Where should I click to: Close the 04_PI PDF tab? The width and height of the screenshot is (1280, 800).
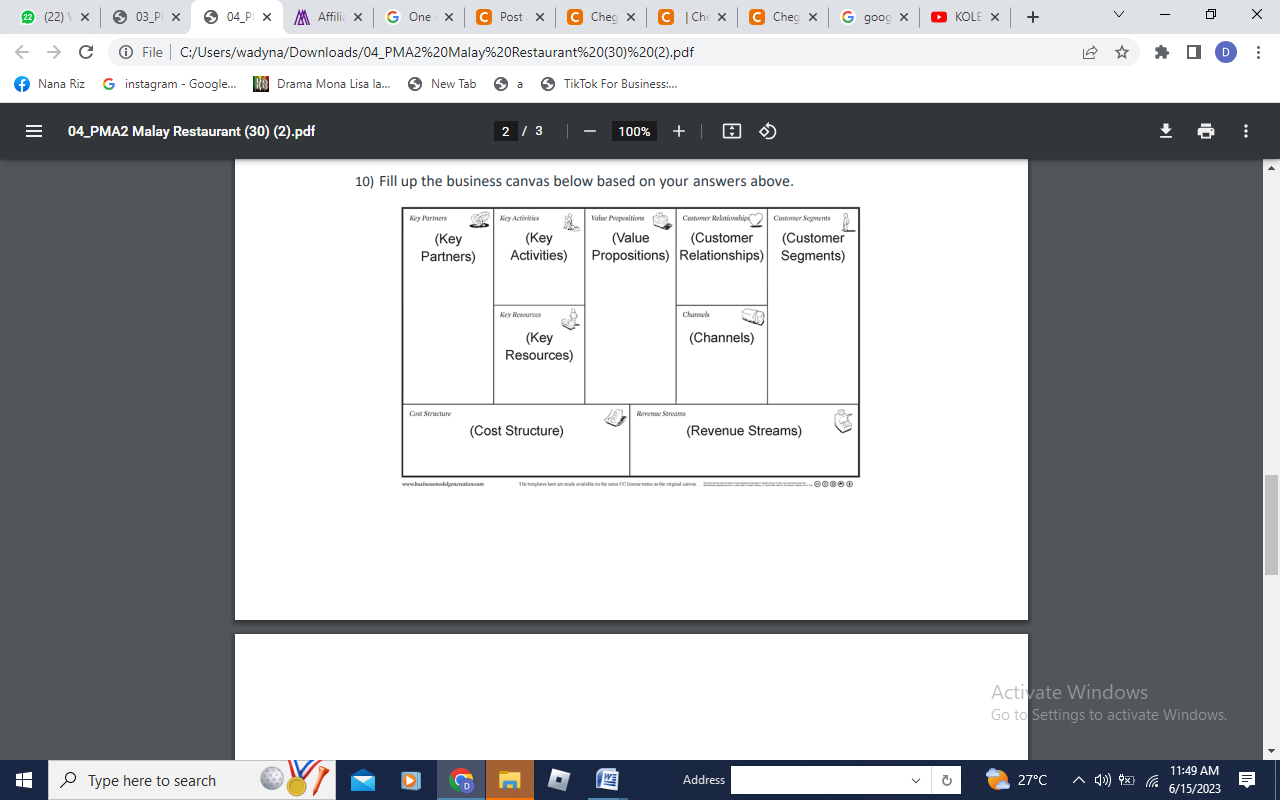(267, 17)
